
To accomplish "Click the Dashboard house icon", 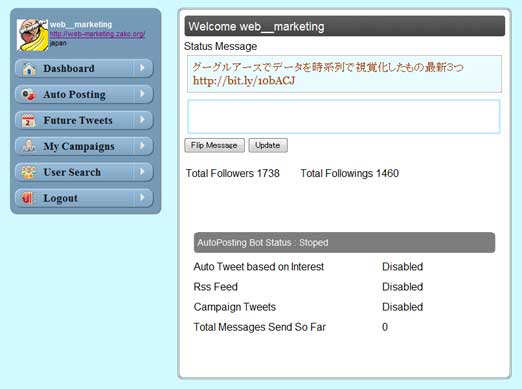I will 29,69.
